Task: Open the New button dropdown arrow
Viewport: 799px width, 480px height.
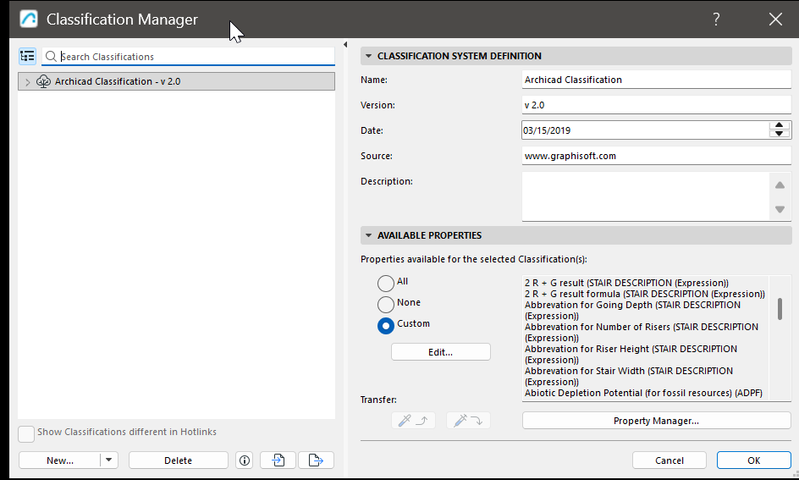Action: tap(109, 460)
